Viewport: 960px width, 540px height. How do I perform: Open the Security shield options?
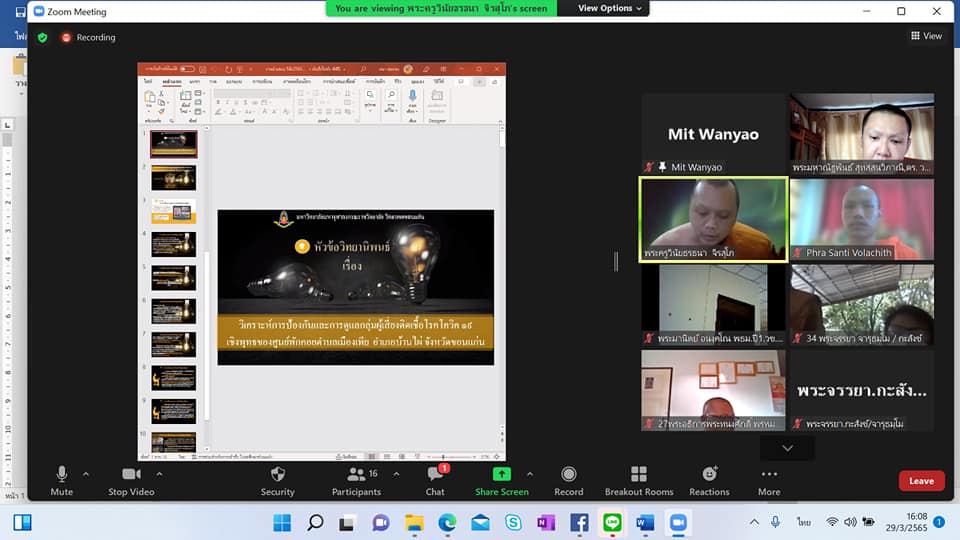(x=277, y=481)
